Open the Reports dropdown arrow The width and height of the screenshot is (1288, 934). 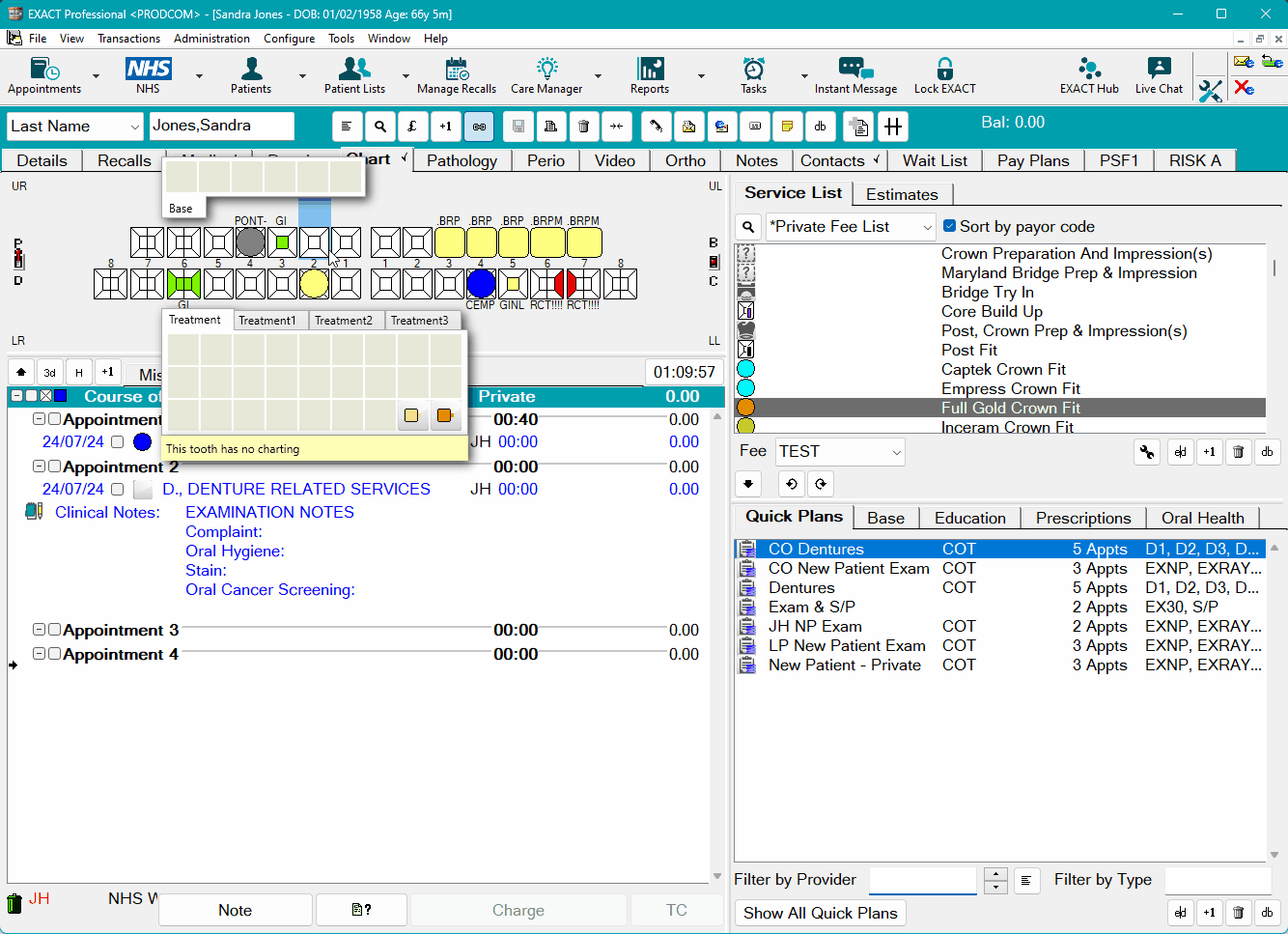pos(701,76)
